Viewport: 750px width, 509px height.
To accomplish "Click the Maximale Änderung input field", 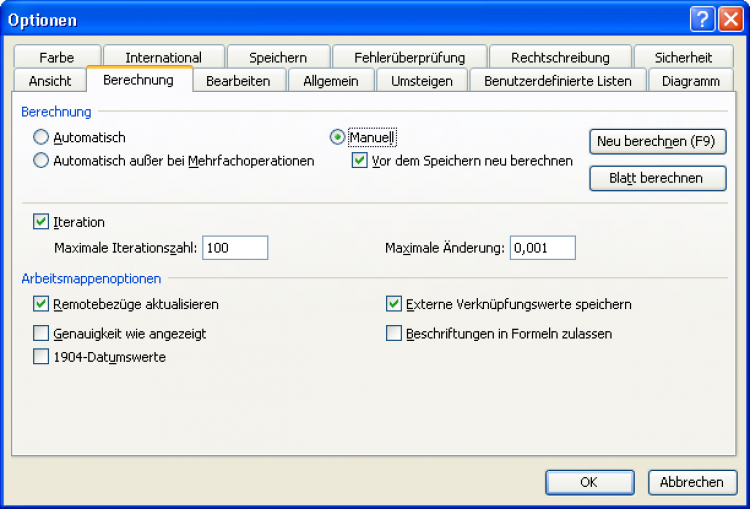I will point(542,248).
